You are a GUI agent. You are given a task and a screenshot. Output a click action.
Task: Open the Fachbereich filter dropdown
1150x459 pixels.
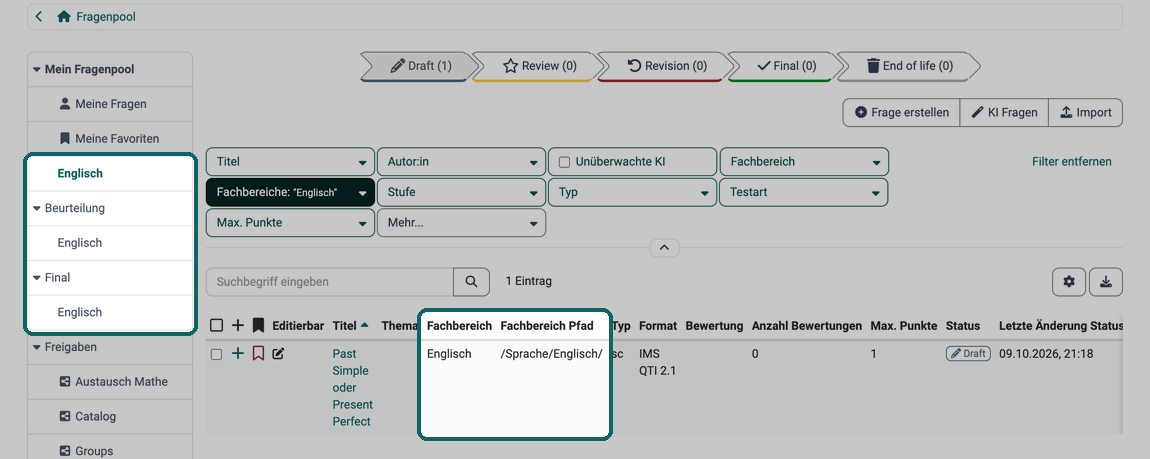(805, 162)
